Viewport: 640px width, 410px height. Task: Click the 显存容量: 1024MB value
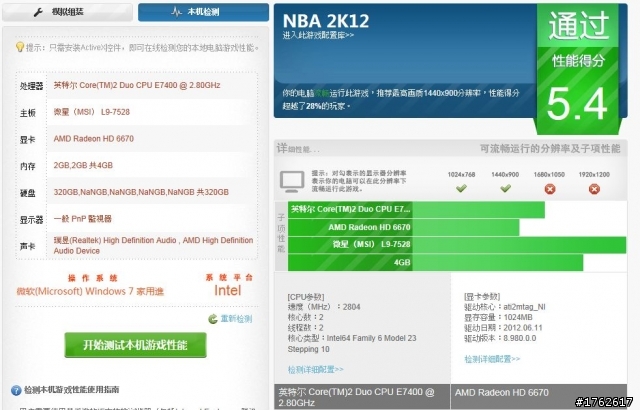[x=498, y=317]
